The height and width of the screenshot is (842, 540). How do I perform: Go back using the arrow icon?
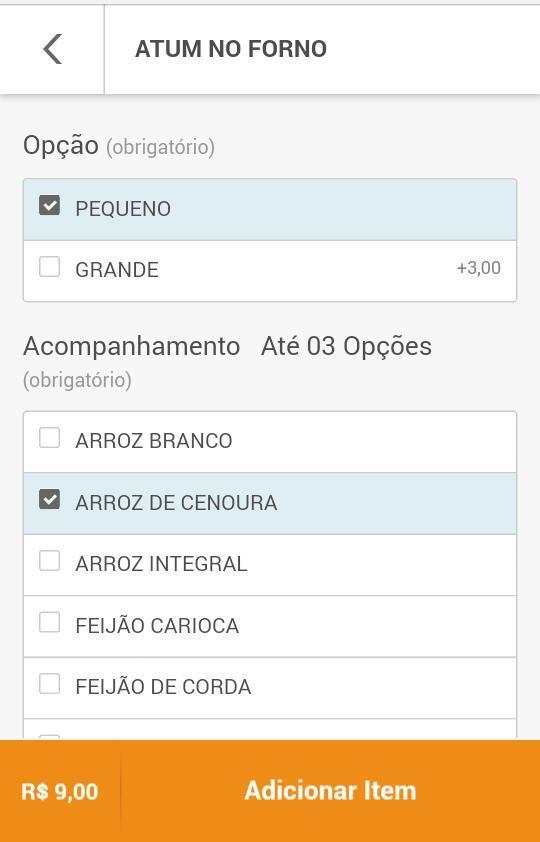[x=52, y=49]
